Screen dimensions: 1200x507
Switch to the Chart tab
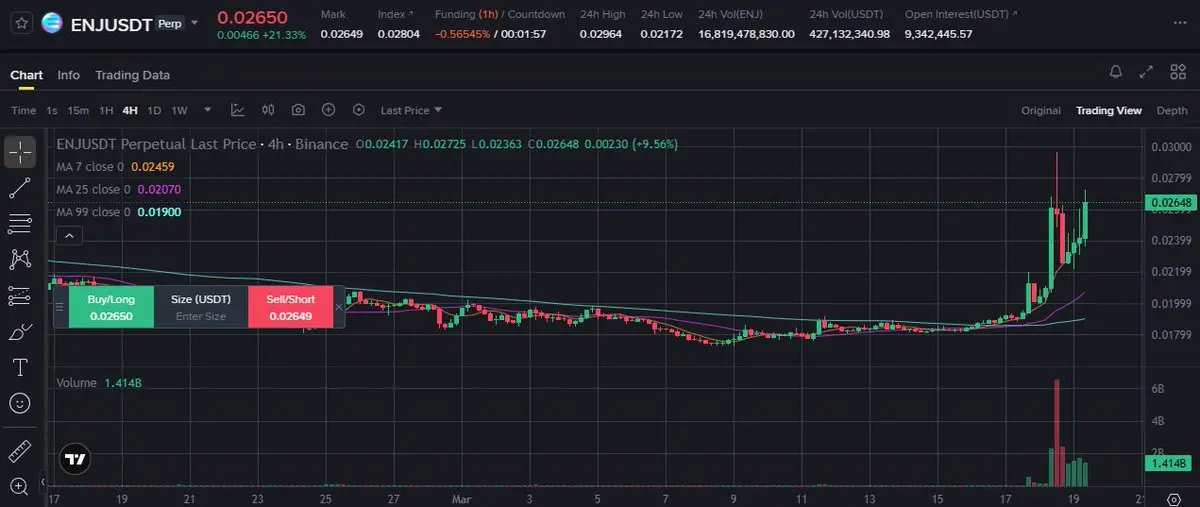tap(27, 75)
